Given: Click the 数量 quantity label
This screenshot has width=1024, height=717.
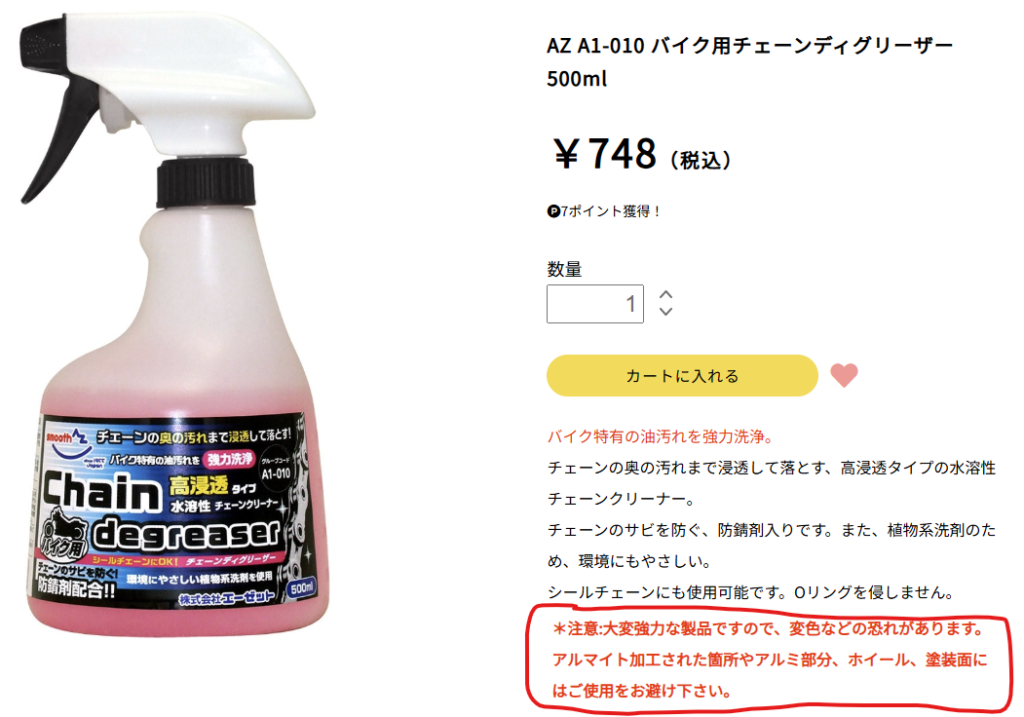Looking at the screenshot, I should click(564, 269).
